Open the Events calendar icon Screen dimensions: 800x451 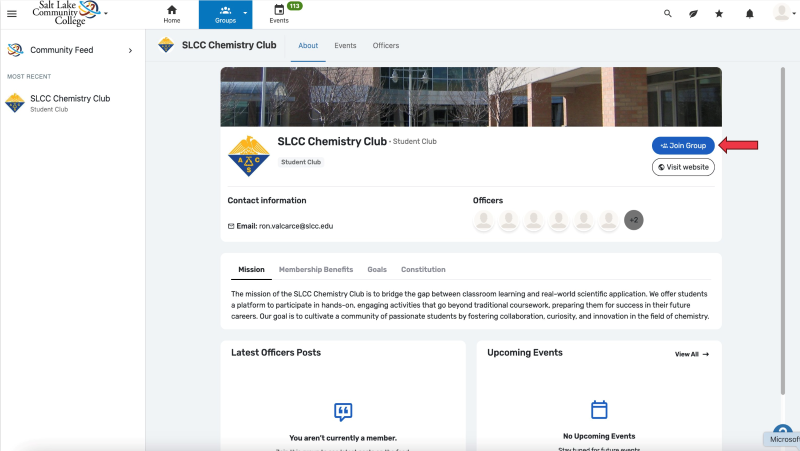pos(279,14)
